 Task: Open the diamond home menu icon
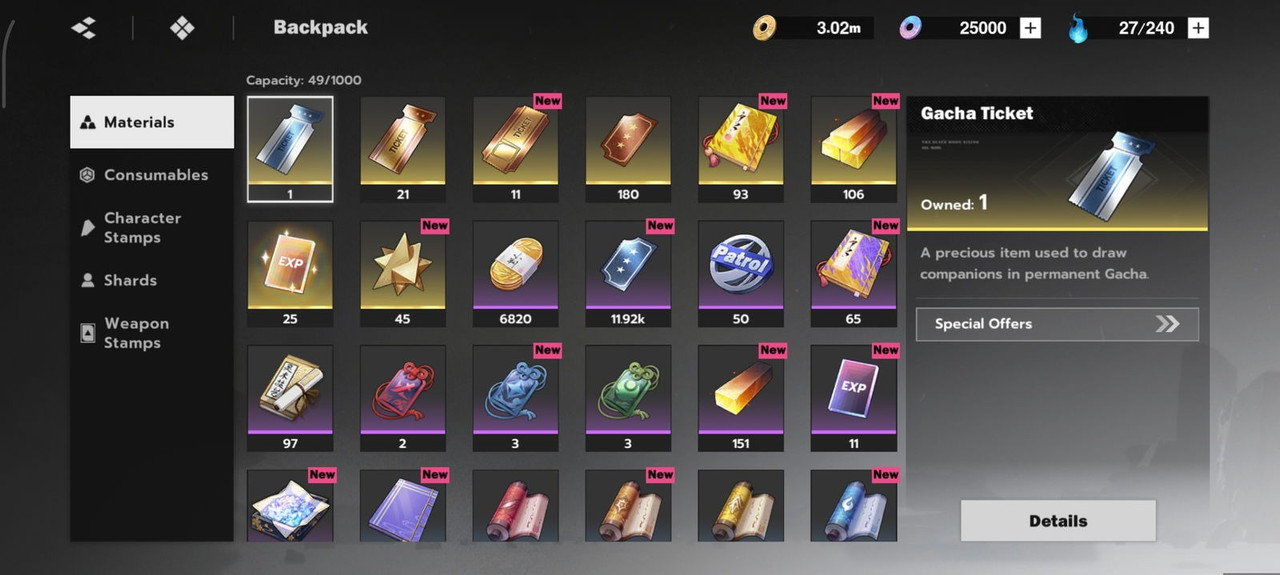182,28
